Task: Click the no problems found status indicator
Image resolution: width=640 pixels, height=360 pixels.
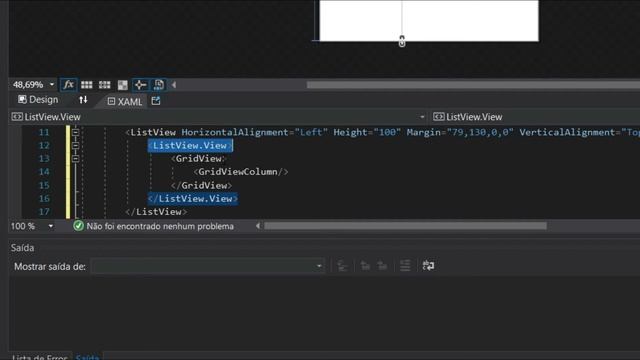Action: tap(153, 226)
